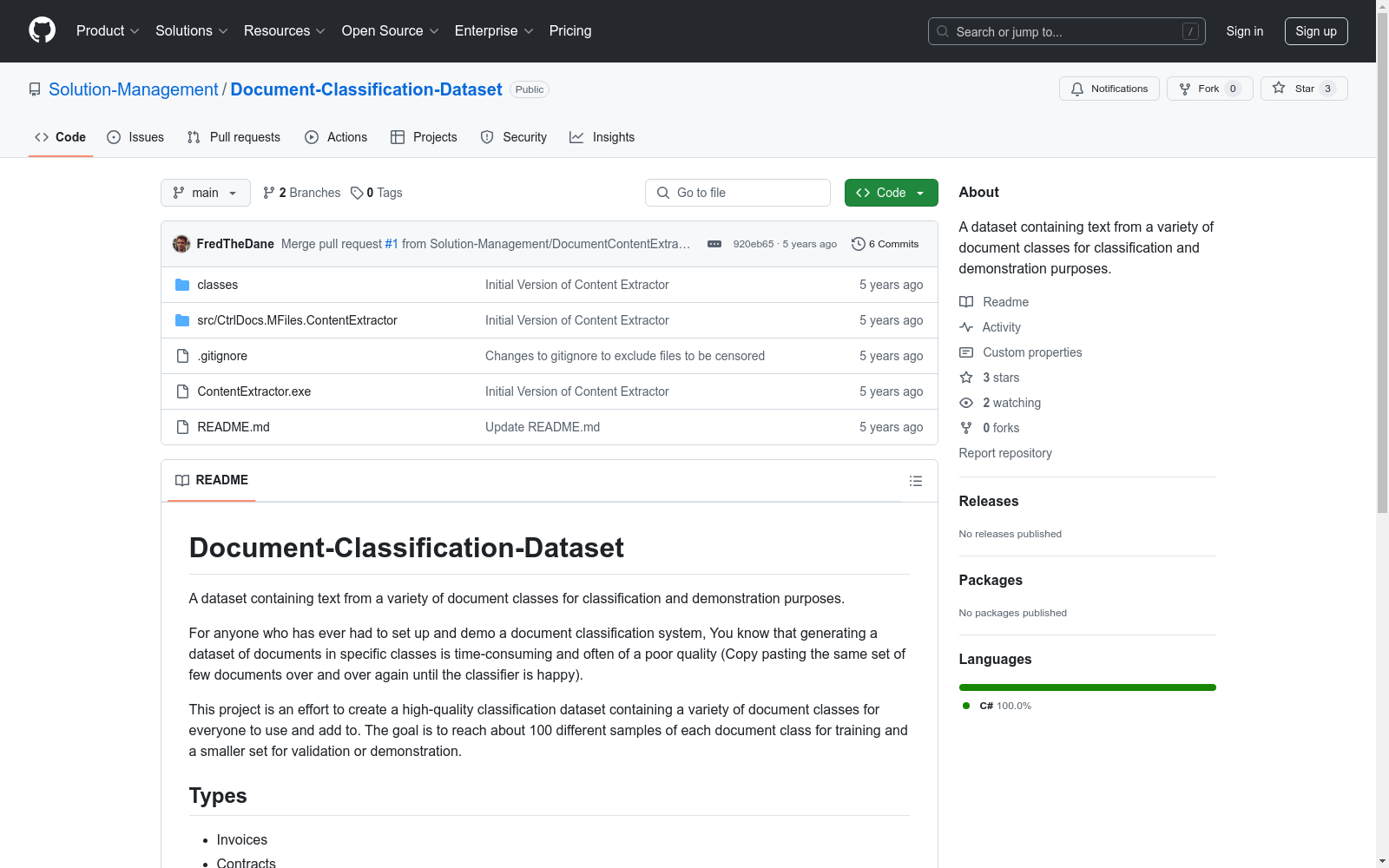Select the README tab heading
Screen dimensions: 1389x868
[212, 480]
